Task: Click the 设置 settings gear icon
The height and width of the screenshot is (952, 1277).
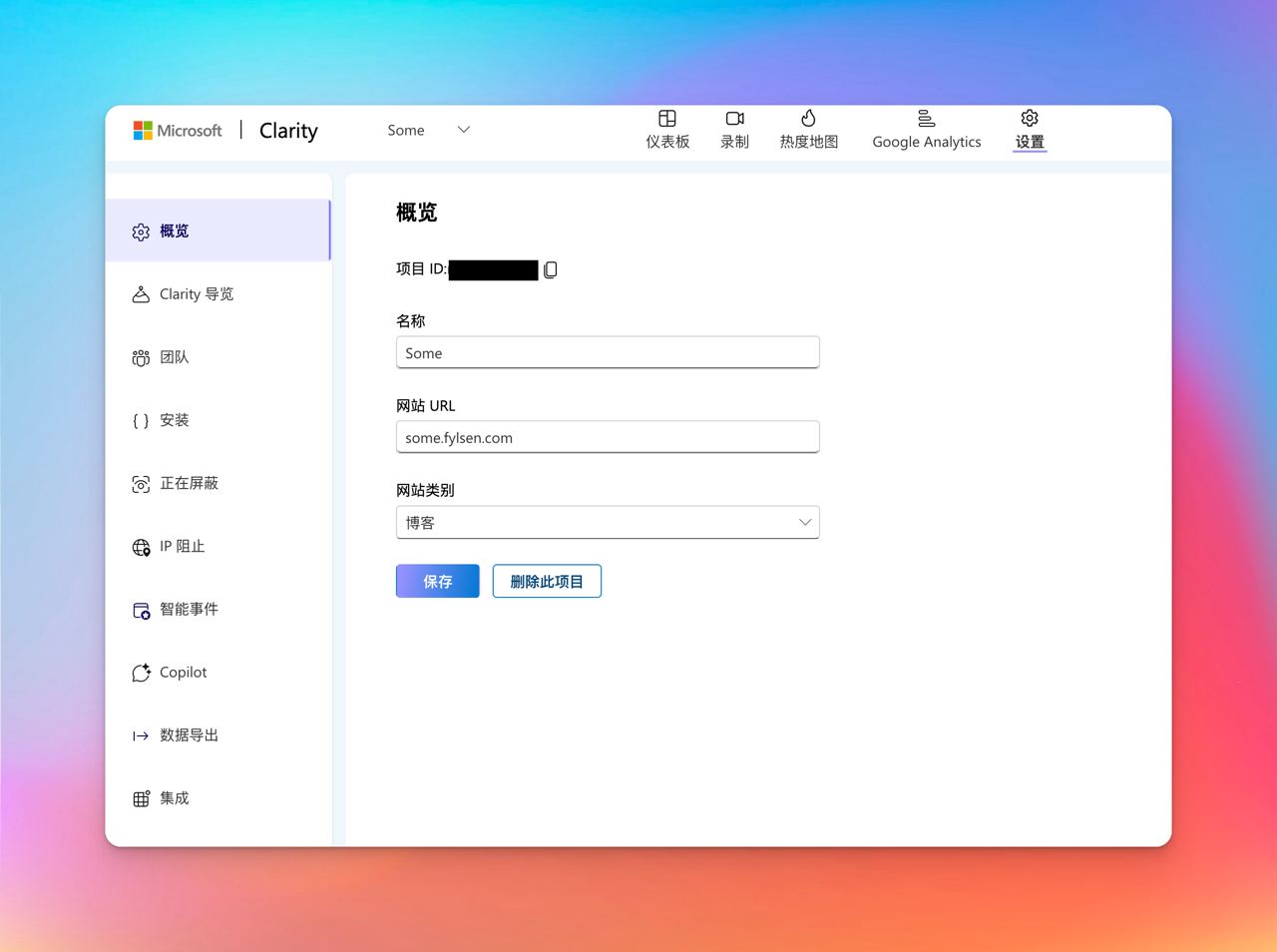Action: point(1030,118)
